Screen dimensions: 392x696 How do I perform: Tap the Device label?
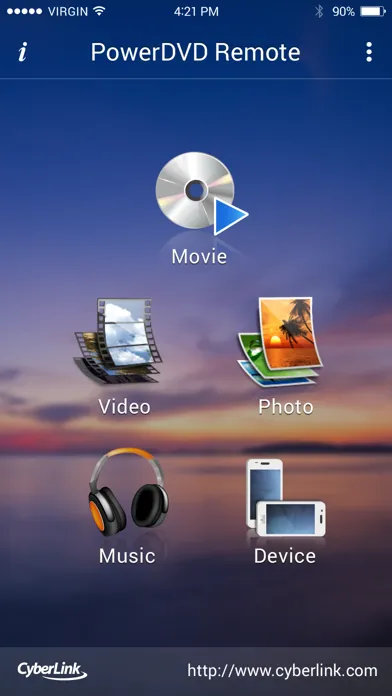pos(285,556)
